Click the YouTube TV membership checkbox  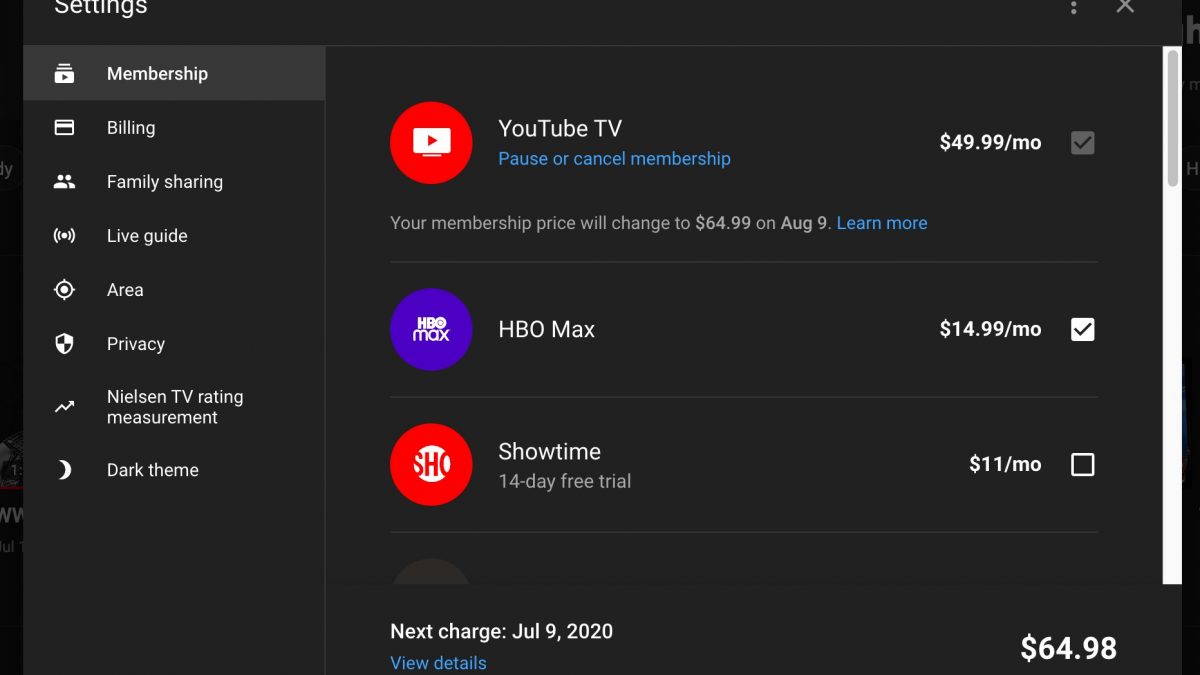coord(1082,143)
